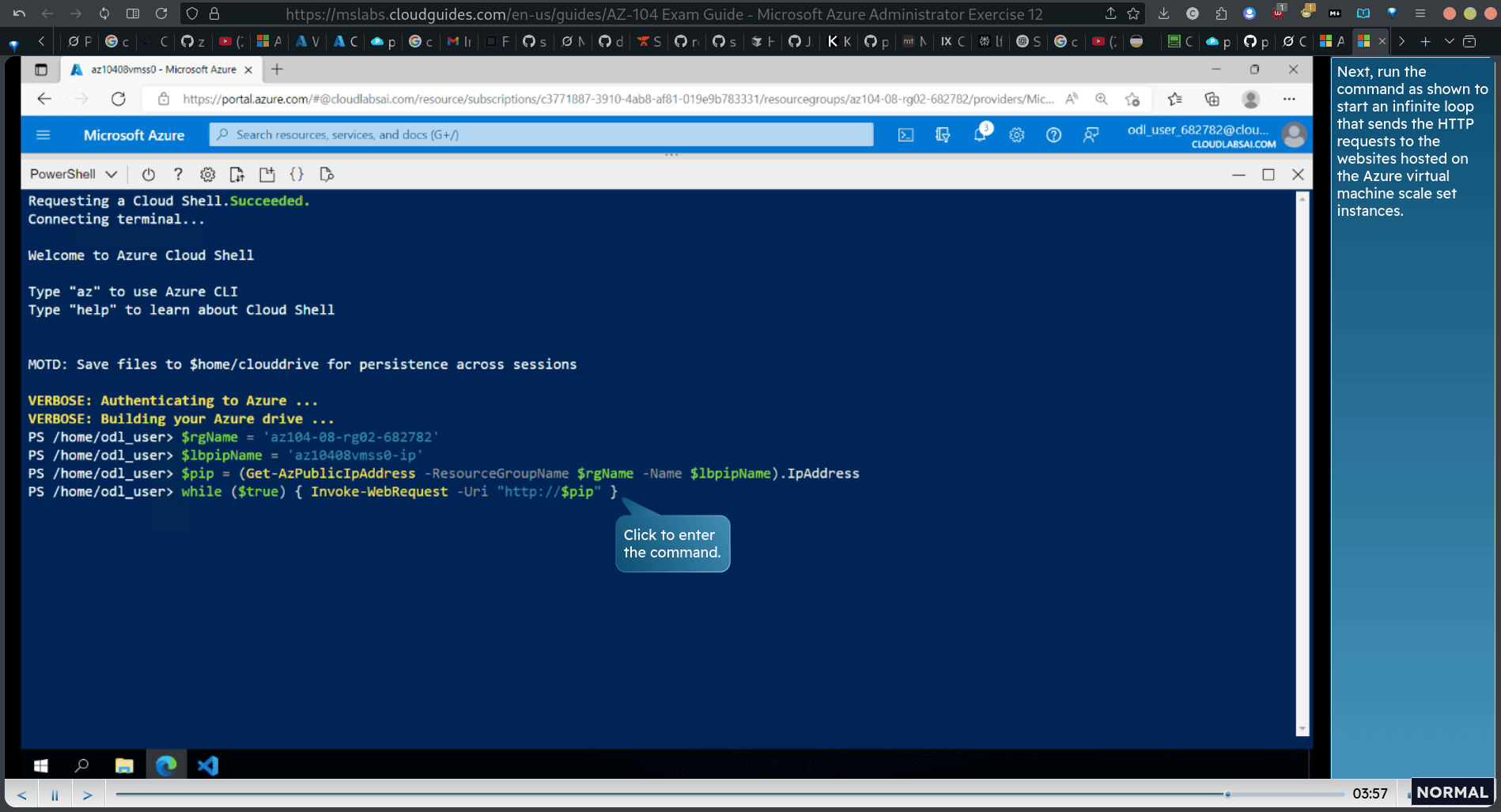Minimize the Cloud Shell pane
This screenshot has width=1501, height=812.
click(1238, 175)
